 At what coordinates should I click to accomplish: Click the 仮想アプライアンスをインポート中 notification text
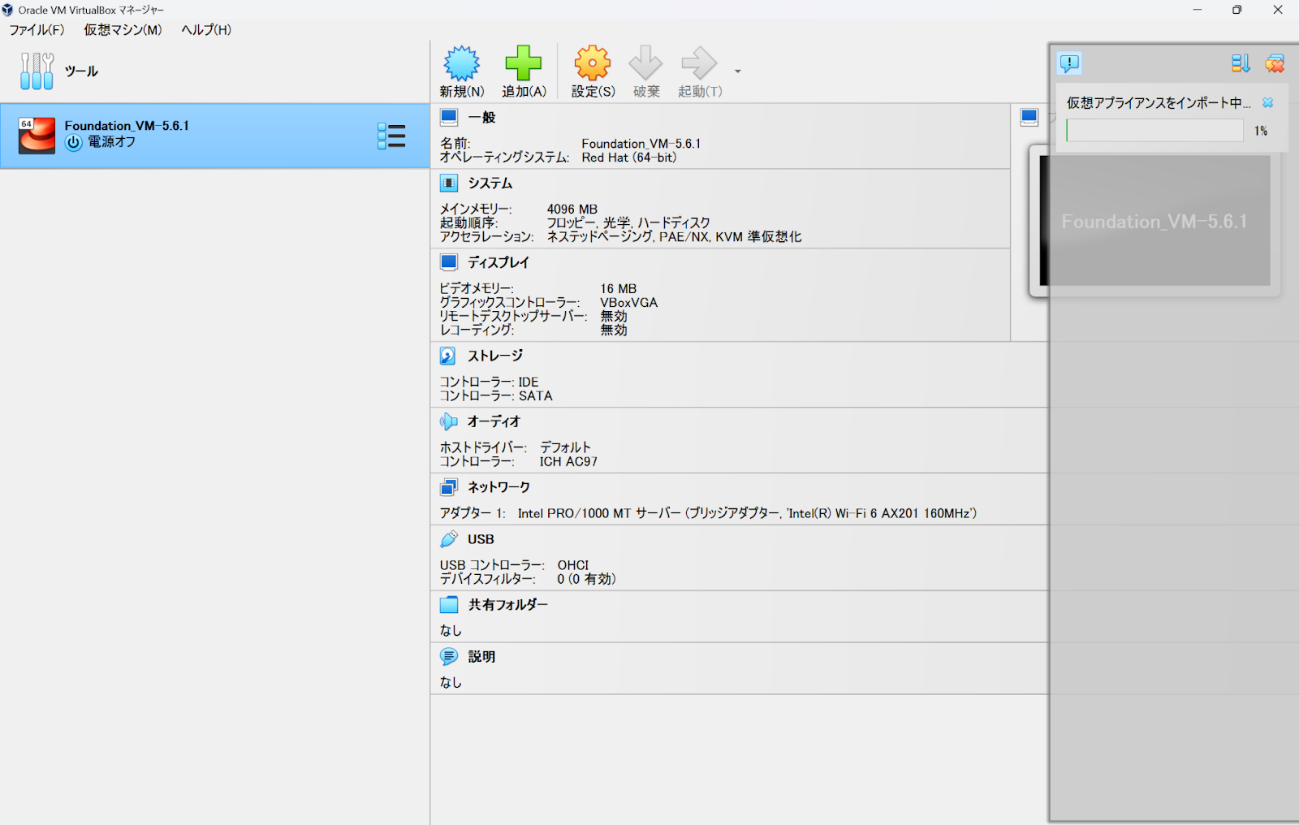[x=1159, y=103]
